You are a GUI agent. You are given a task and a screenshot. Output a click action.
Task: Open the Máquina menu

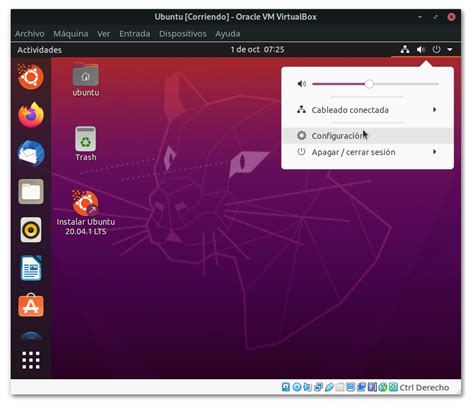71,34
